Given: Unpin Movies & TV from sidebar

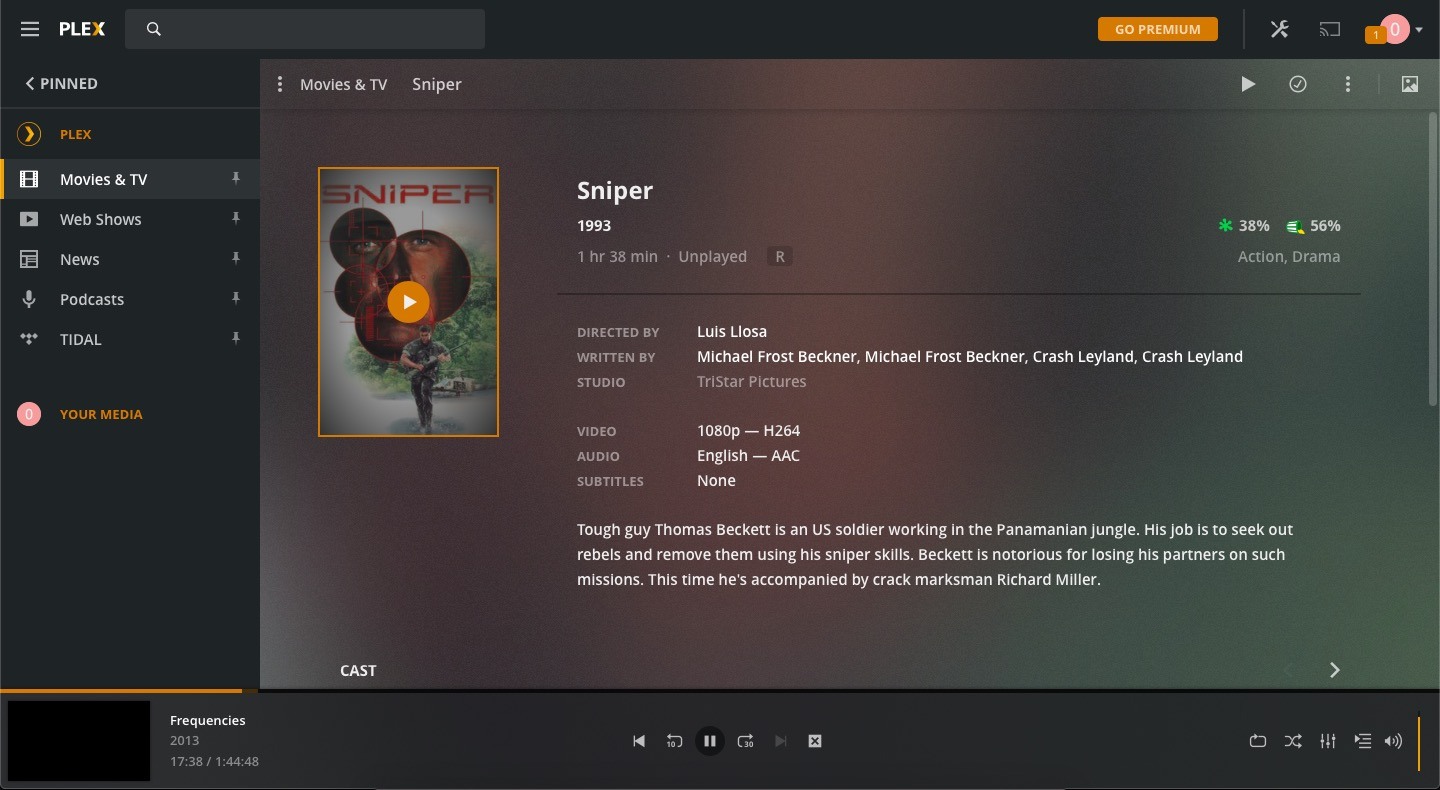Looking at the screenshot, I should 236,180.
